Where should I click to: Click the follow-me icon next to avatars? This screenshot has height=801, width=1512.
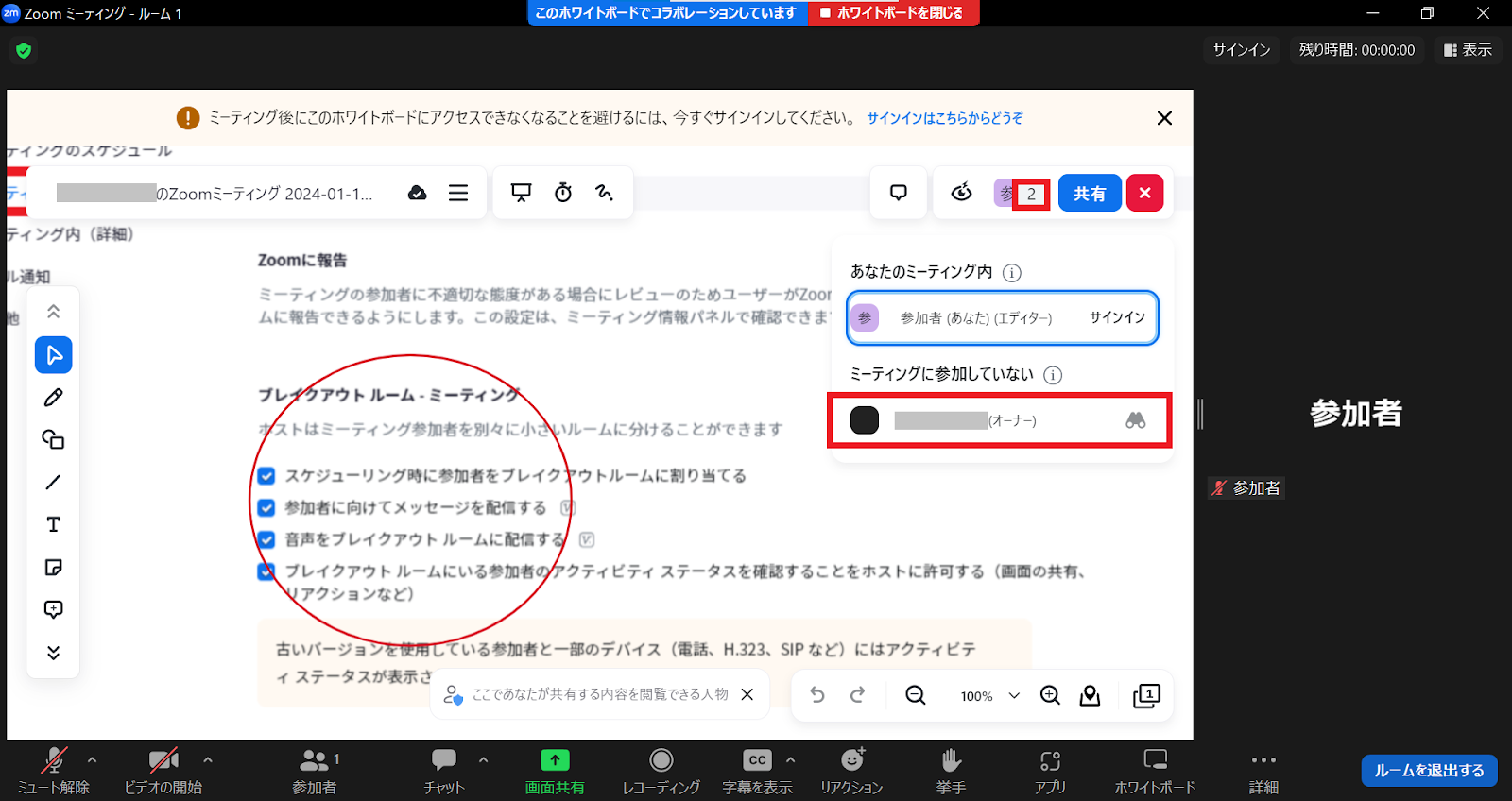pyautogui.click(x=962, y=193)
